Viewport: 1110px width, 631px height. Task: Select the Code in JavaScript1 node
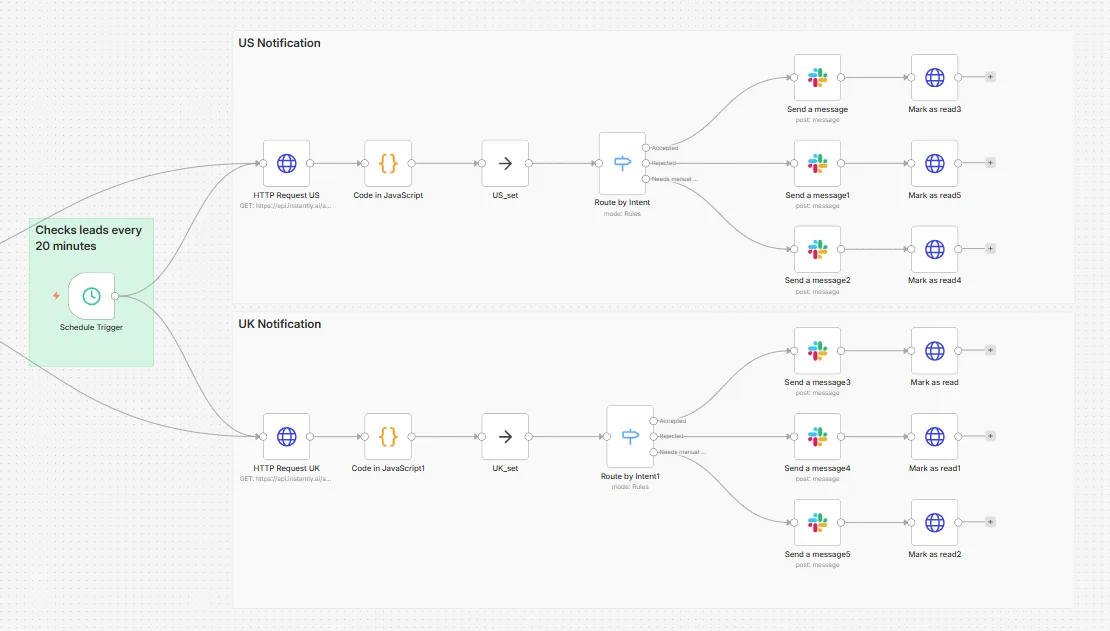(388, 436)
